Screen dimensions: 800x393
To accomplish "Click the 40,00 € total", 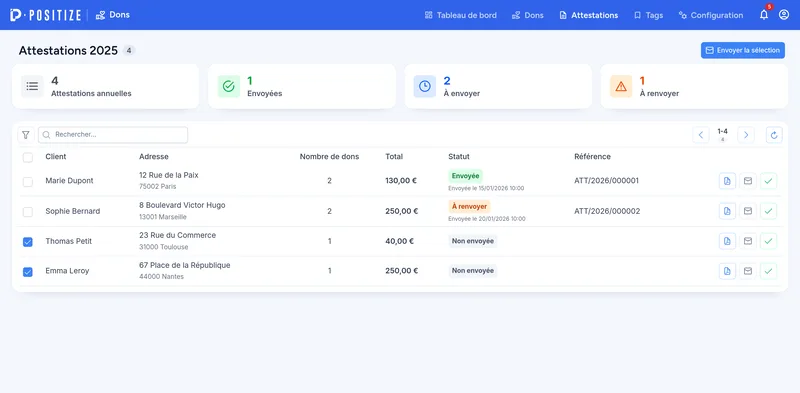I will tap(399, 241).
